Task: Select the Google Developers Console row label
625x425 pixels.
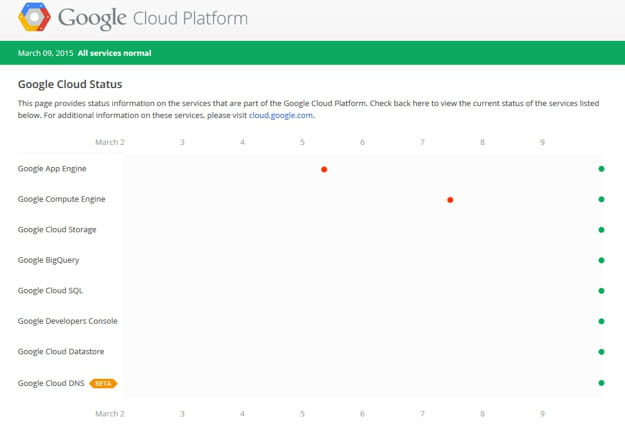Action: click(x=67, y=321)
